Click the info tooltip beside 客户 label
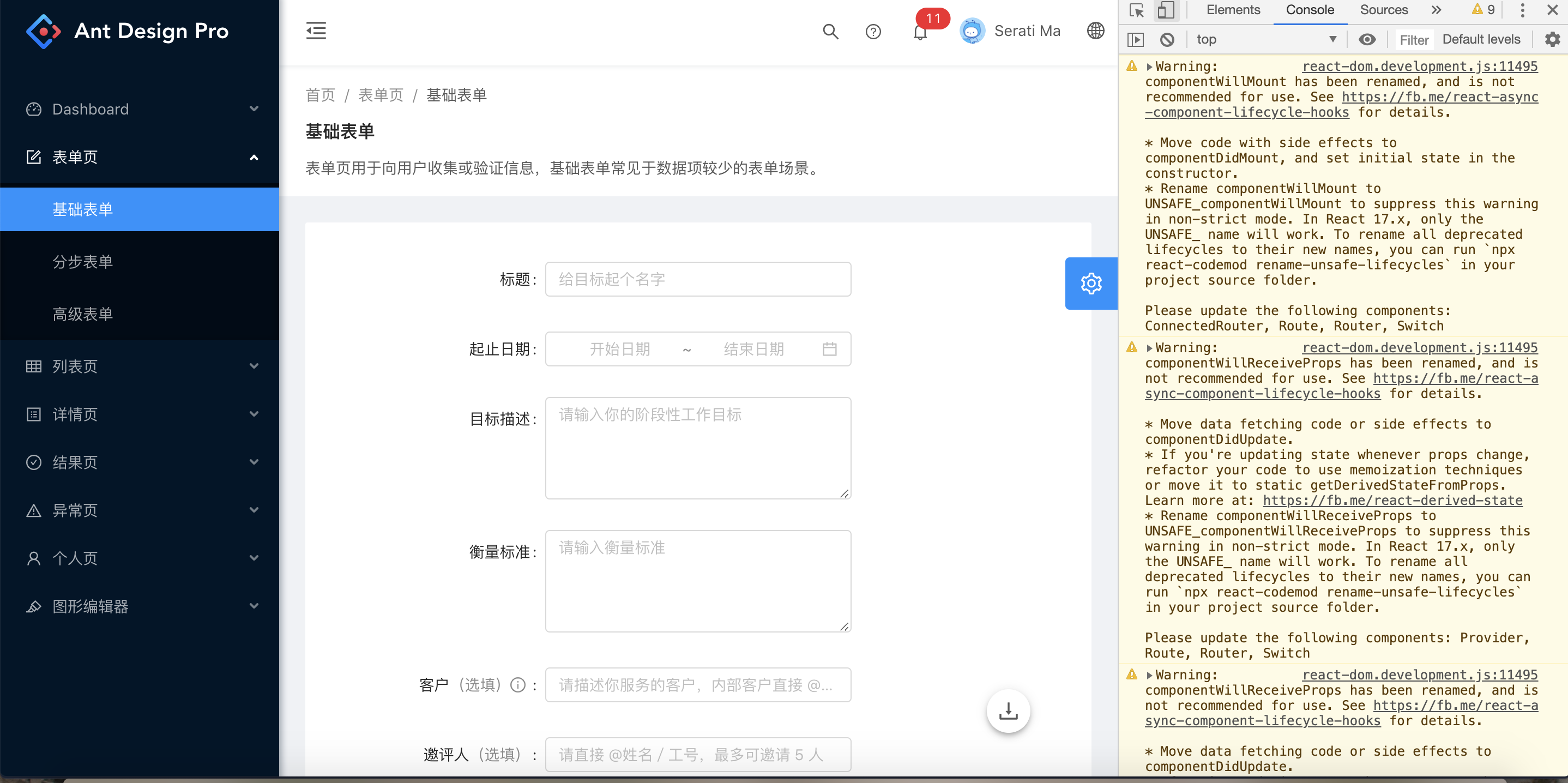 pyautogui.click(x=518, y=684)
